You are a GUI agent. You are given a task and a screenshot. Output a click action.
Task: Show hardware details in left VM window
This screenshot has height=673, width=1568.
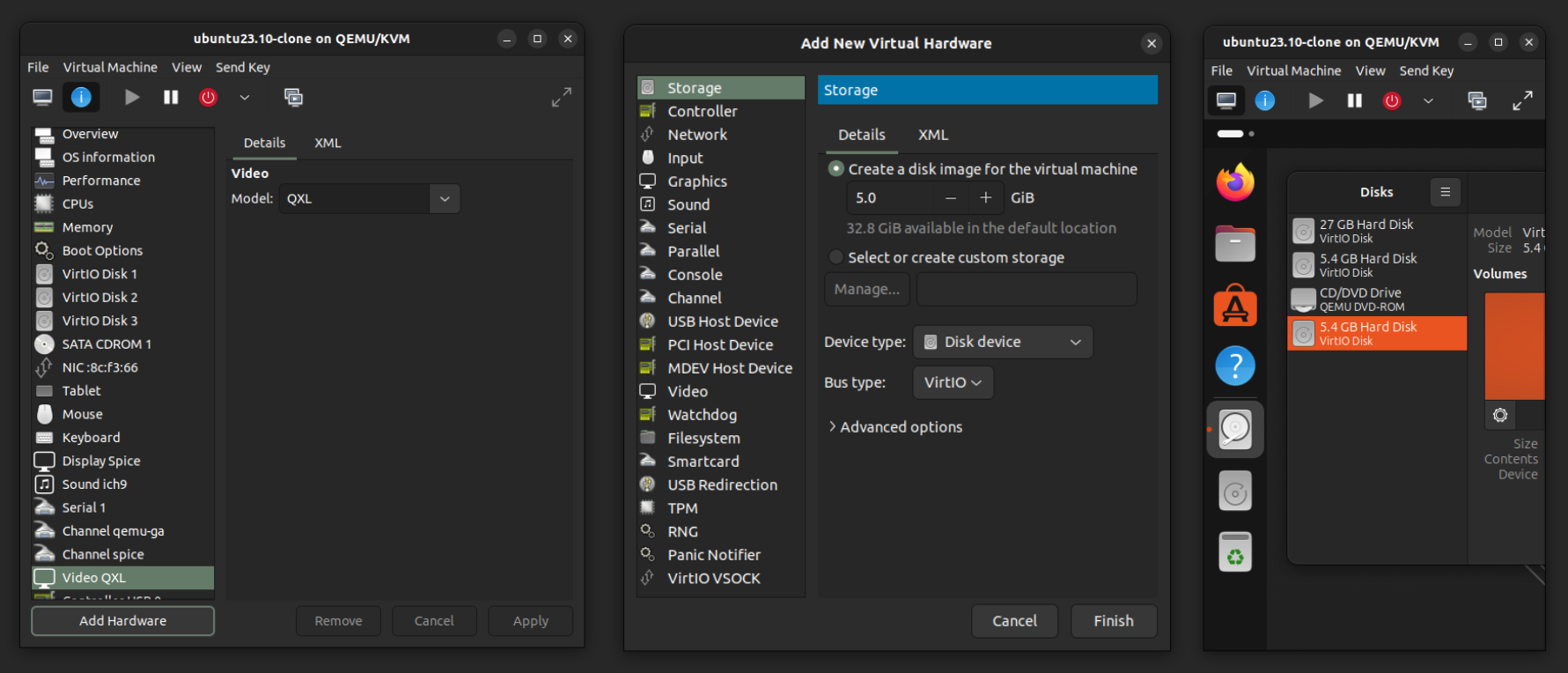coord(81,97)
